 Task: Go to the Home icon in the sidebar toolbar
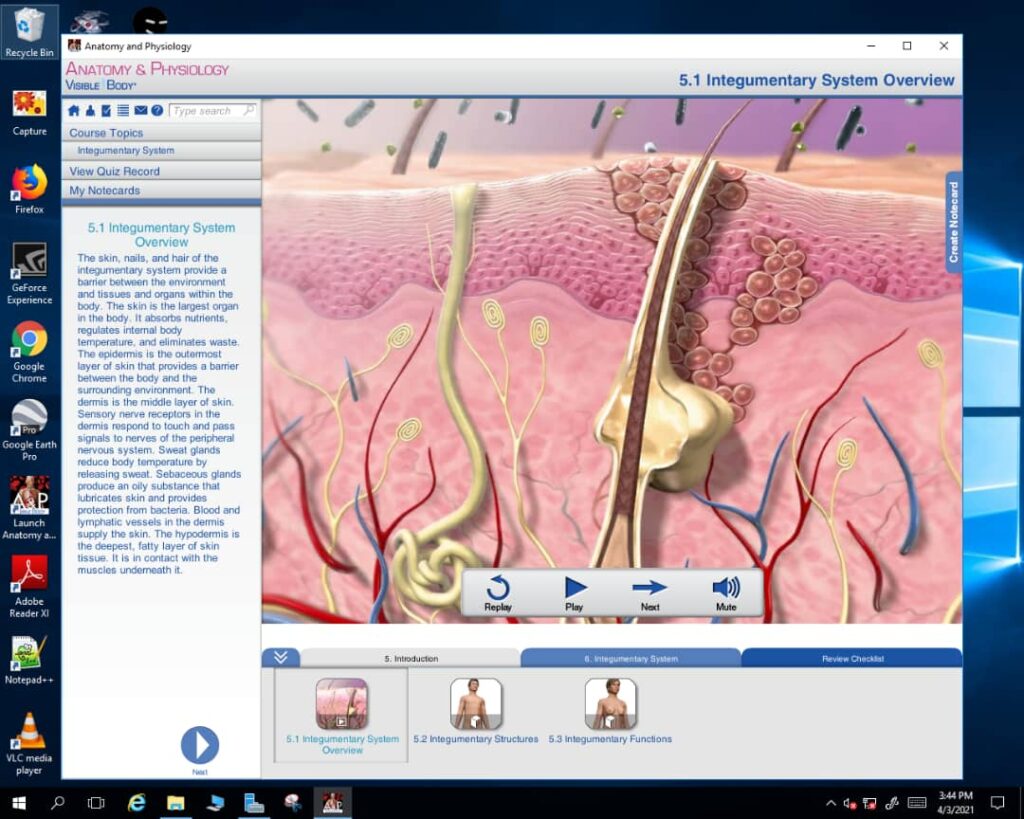click(74, 111)
